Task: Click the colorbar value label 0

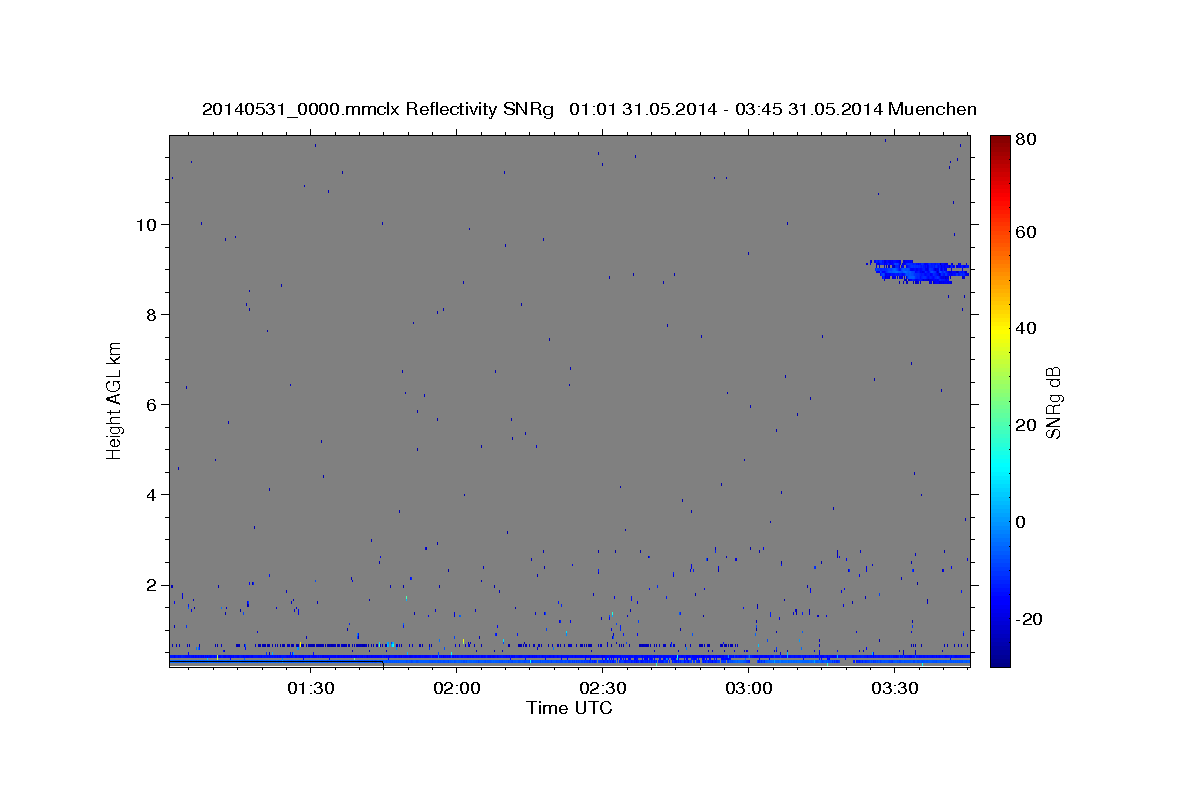Action: (x=1020, y=522)
